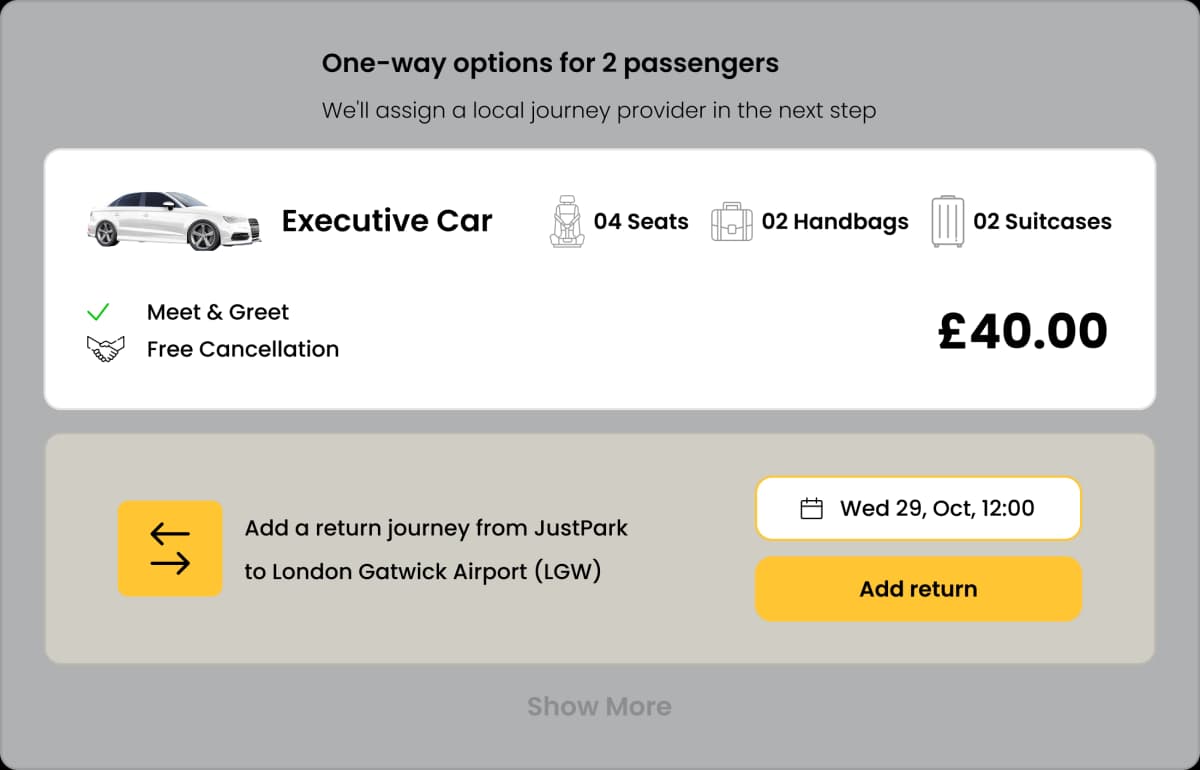Click the 02 Handbags label
1200x770 pixels.
coord(835,221)
